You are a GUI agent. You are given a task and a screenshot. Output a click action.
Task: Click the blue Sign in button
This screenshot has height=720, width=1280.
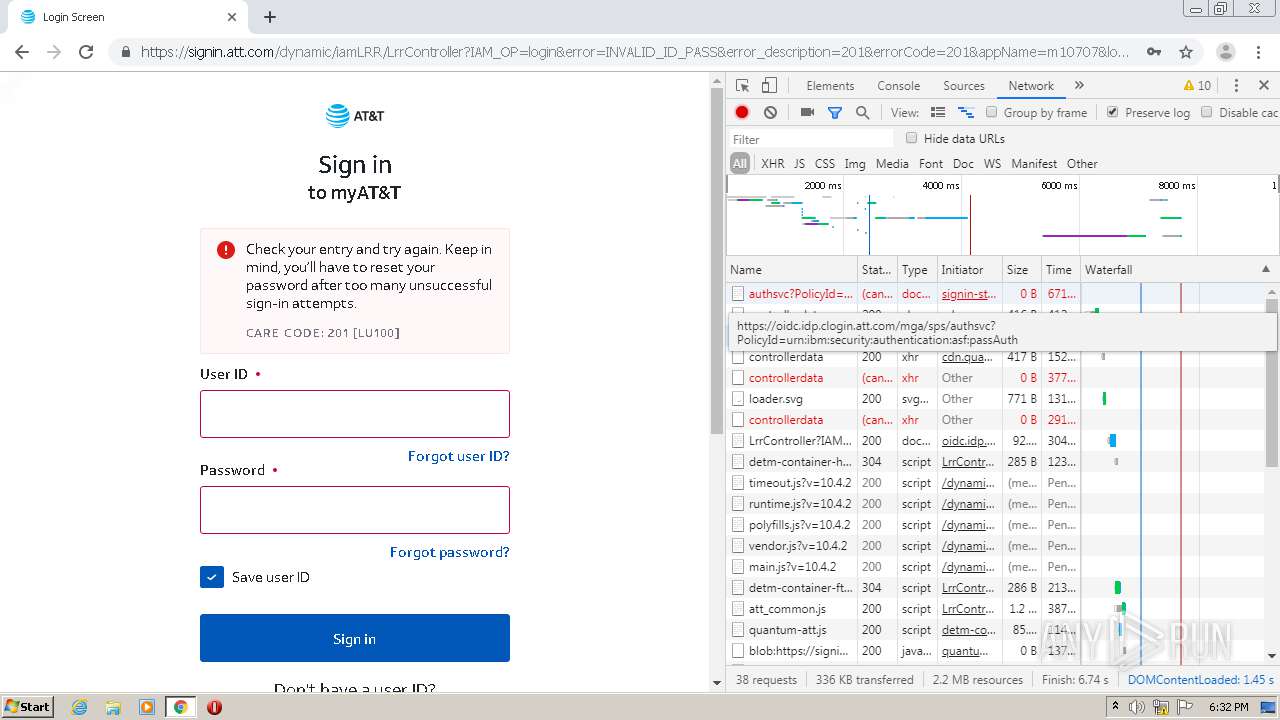[x=355, y=638]
